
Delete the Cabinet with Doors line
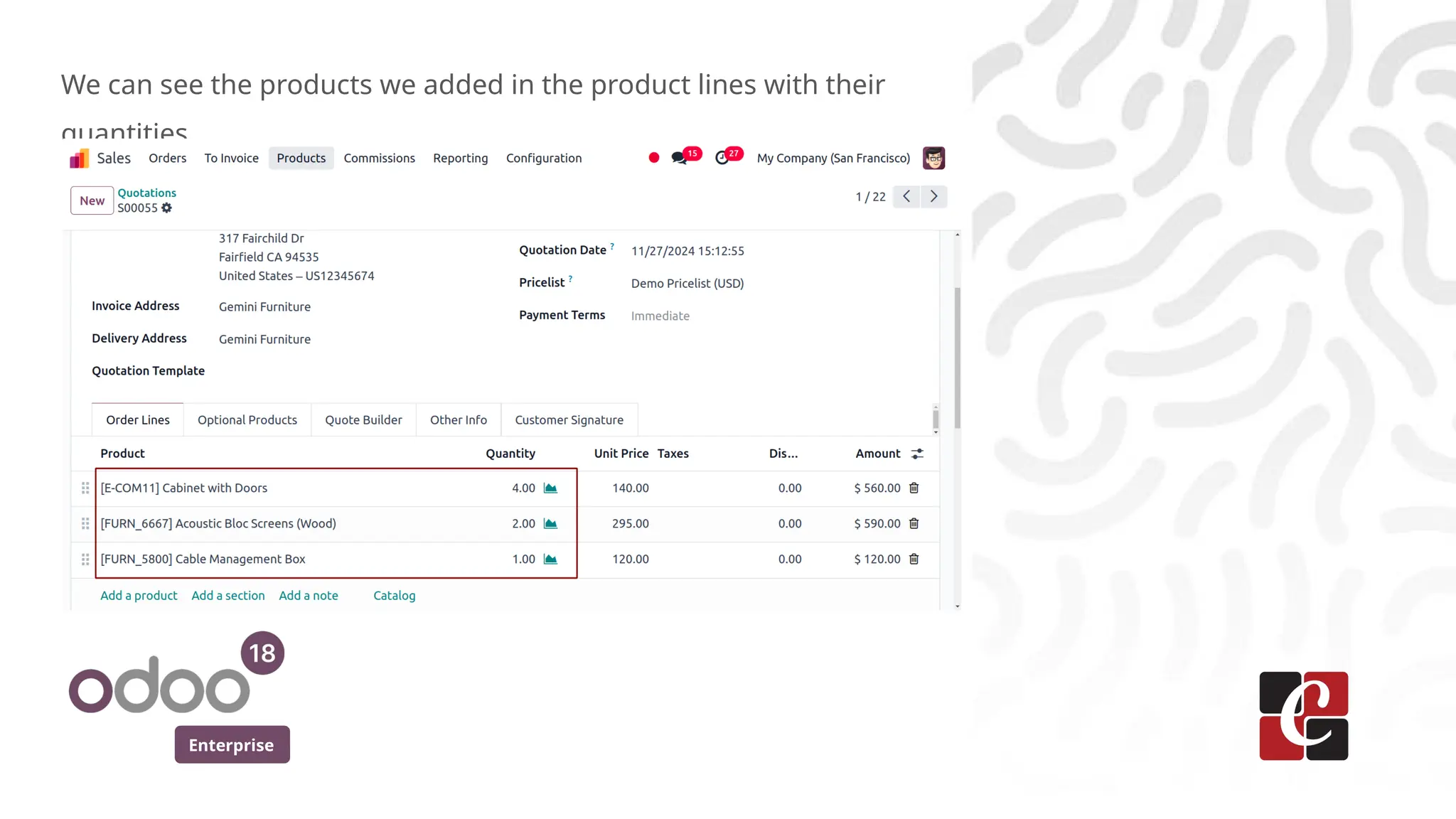[x=914, y=488]
